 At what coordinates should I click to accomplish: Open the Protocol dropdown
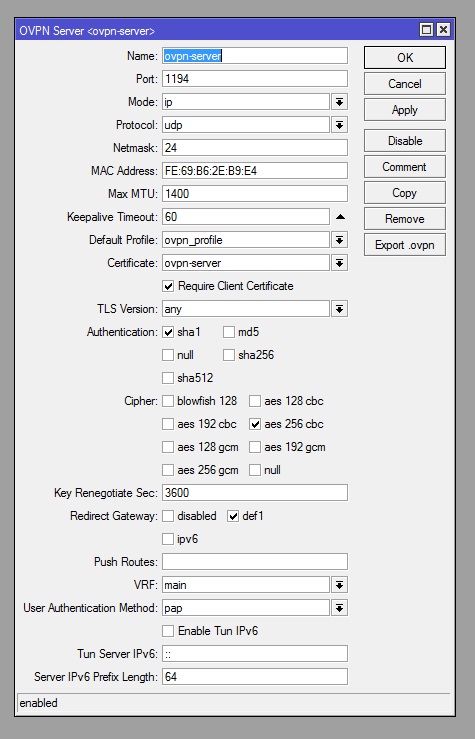tap(339, 125)
